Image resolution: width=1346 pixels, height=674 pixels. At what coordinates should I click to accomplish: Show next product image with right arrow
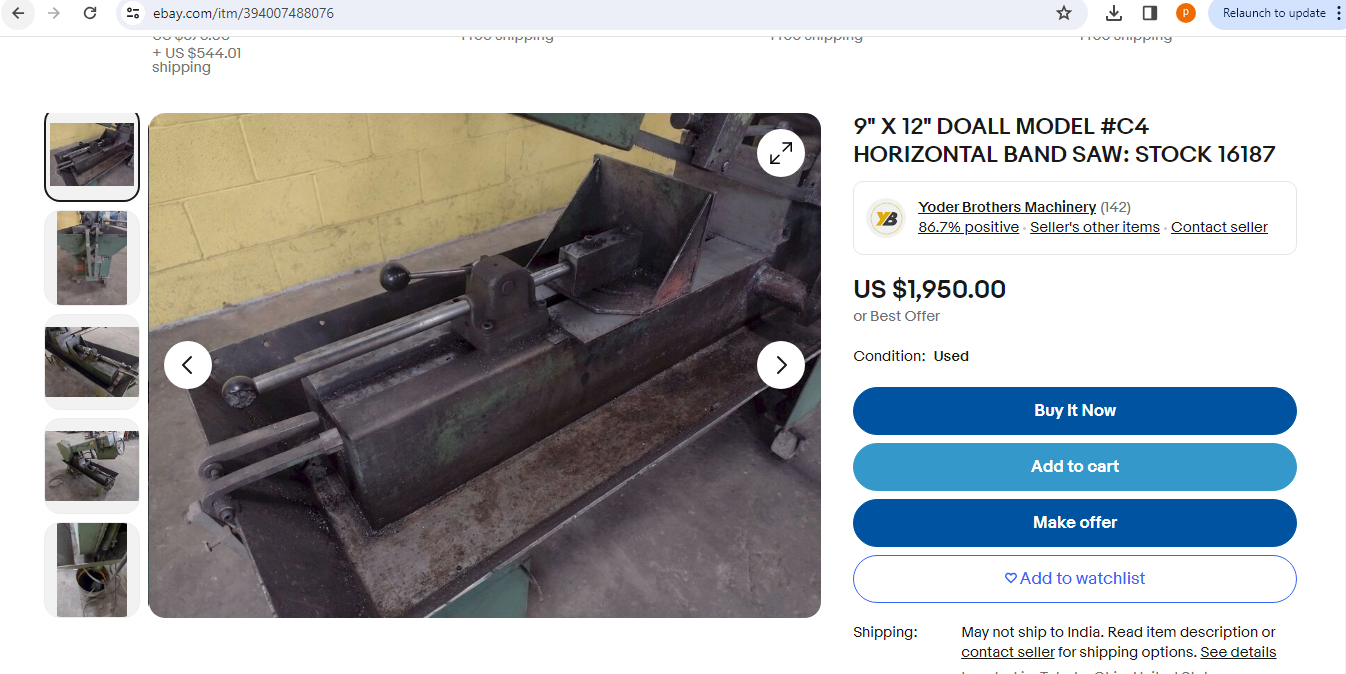[x=781, y=365]
